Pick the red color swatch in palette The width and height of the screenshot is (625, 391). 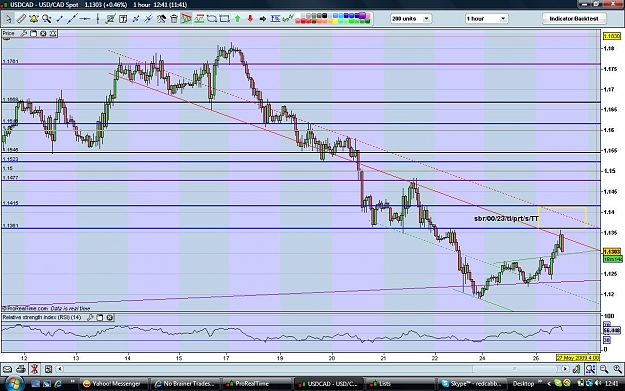304,21
